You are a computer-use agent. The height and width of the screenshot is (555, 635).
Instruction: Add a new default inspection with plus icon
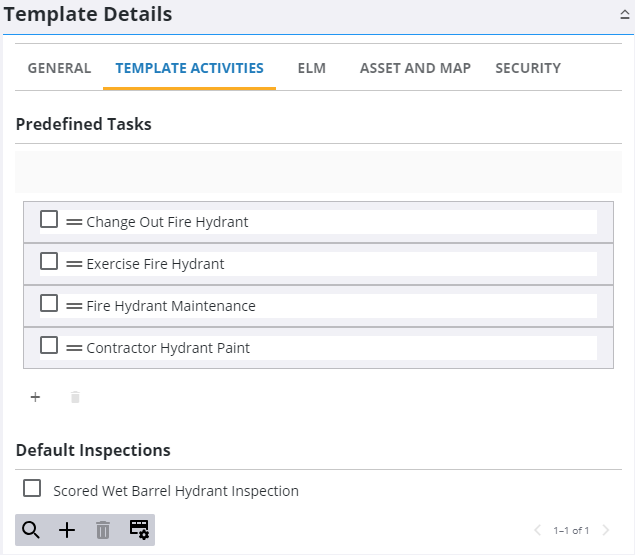[x=67, y=530]
